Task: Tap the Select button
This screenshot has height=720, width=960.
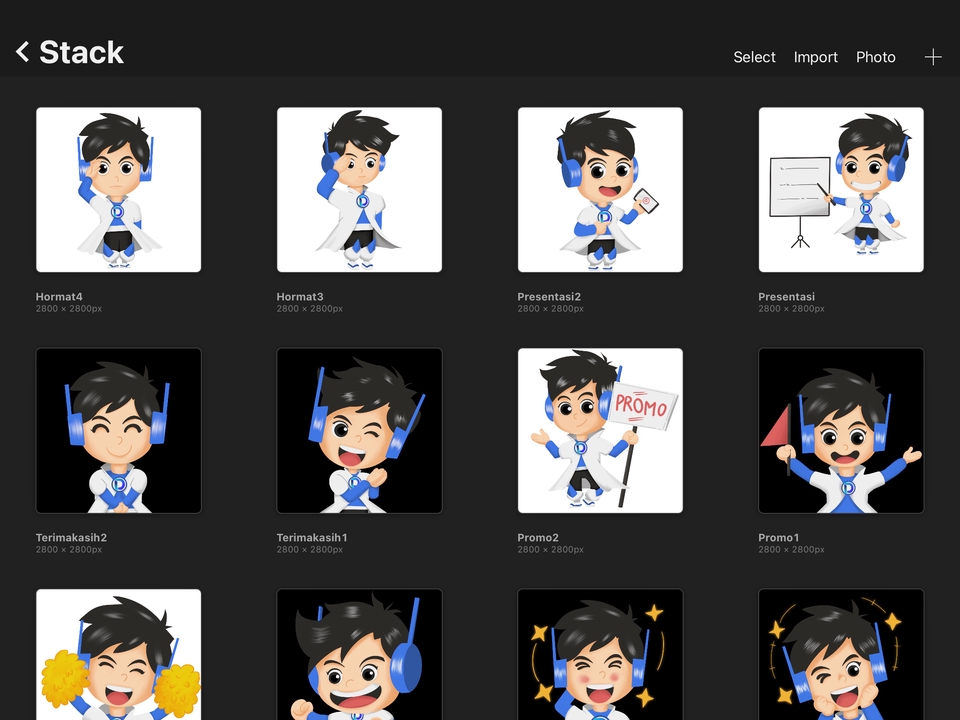Action: [754, 57]
